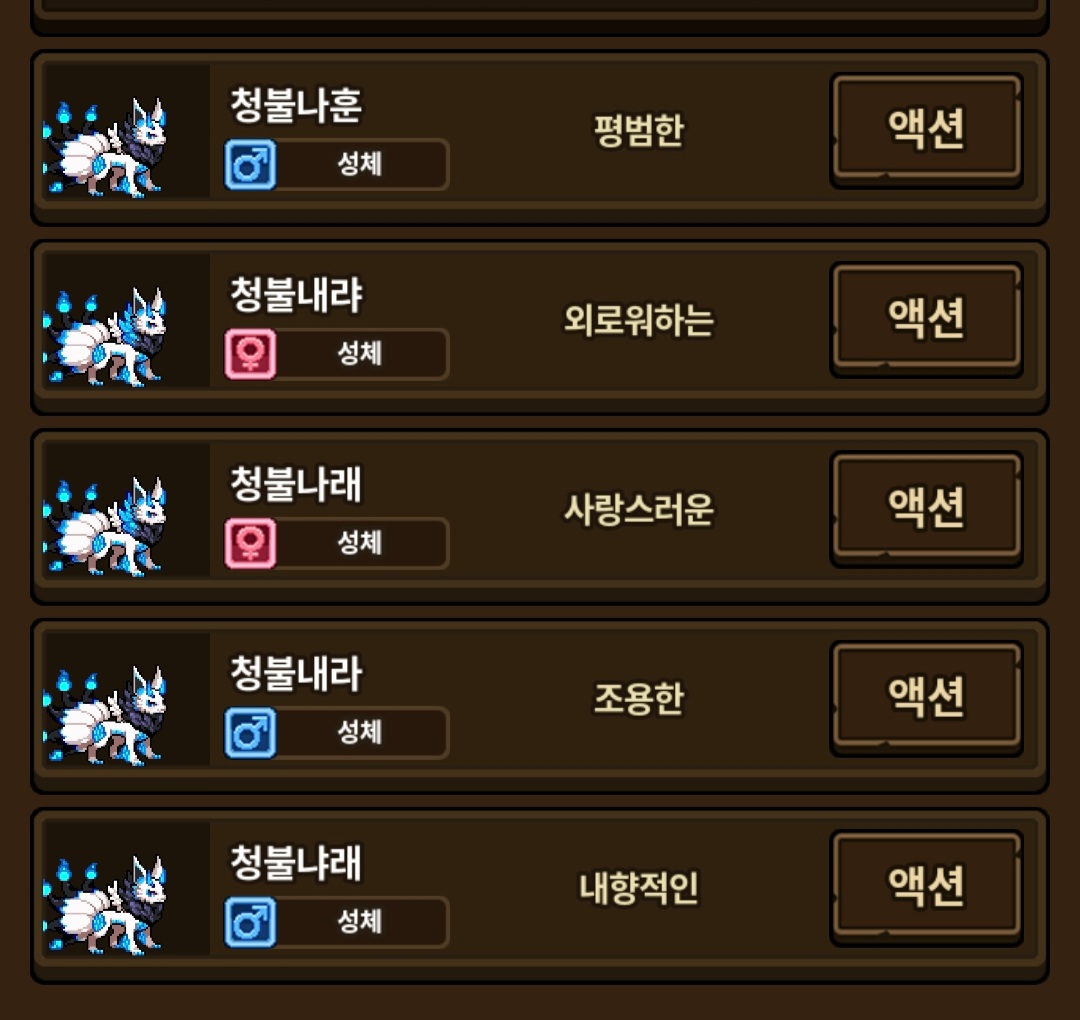1080x1020 pixels.
Task: Tap 액션 button in 조용한 row
Action: coord(926,698)
